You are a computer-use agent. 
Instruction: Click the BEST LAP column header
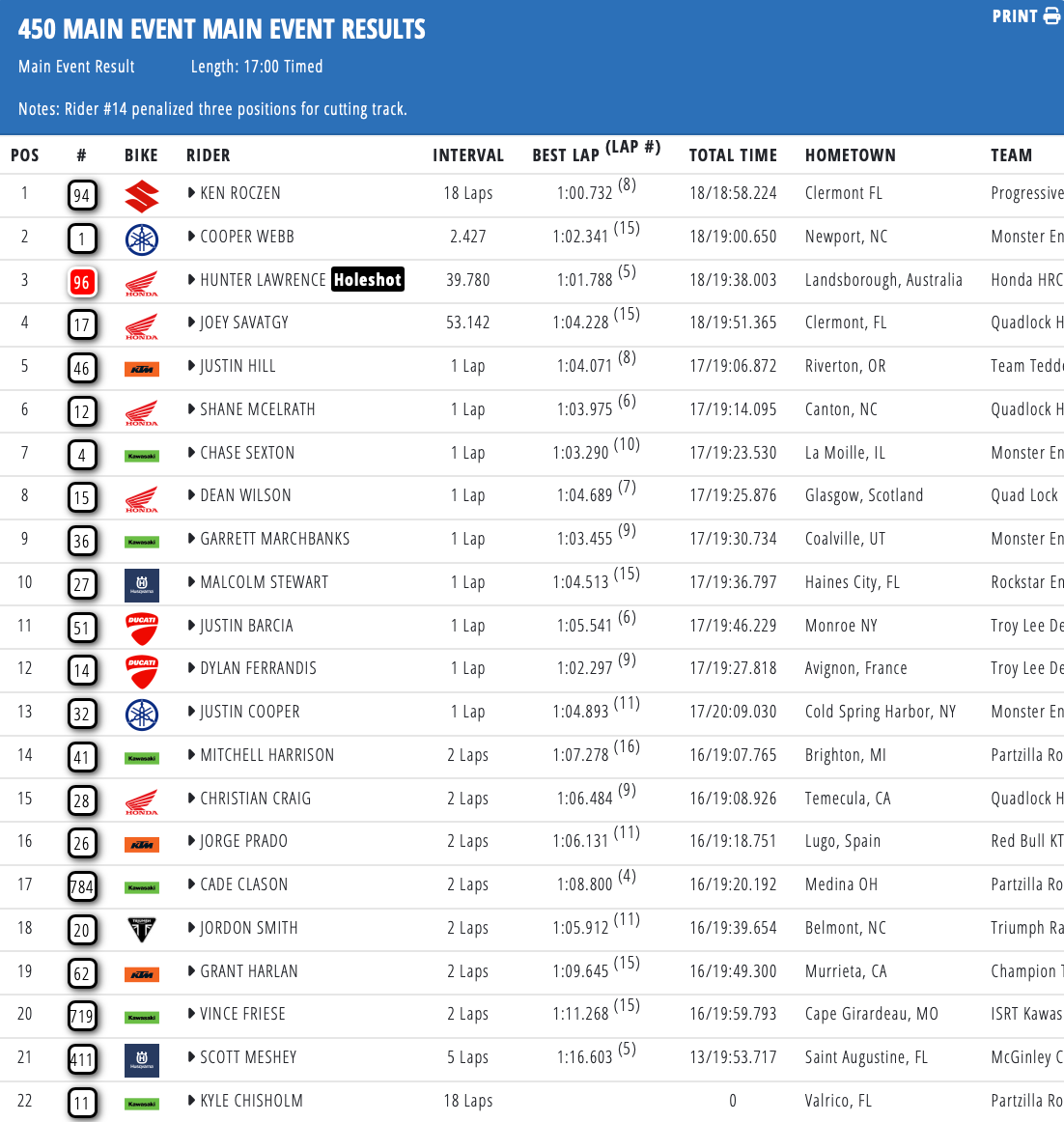(566, 155)
